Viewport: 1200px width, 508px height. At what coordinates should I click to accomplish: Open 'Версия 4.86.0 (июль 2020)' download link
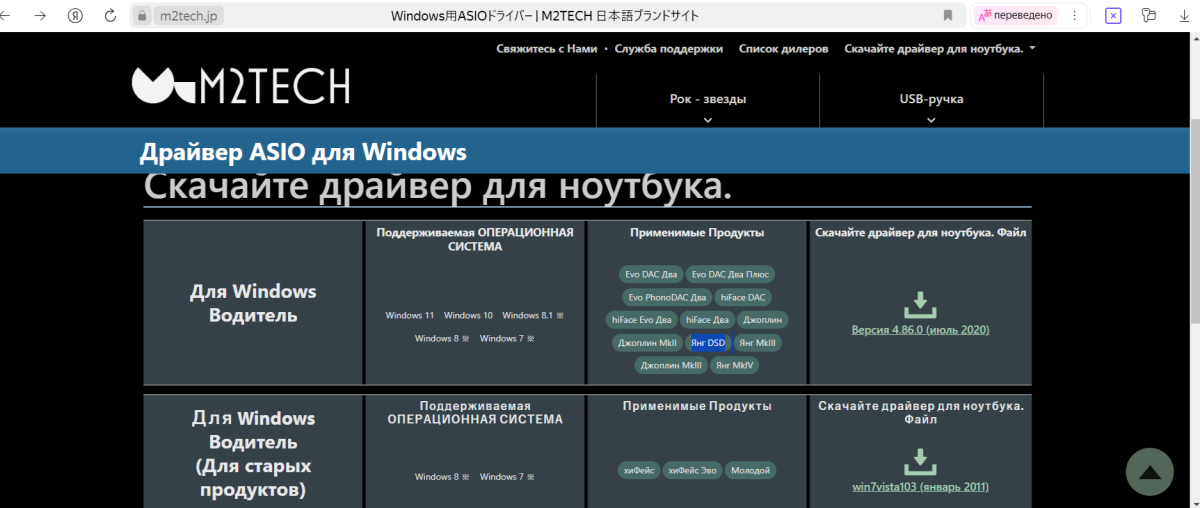tap(920, 330)
